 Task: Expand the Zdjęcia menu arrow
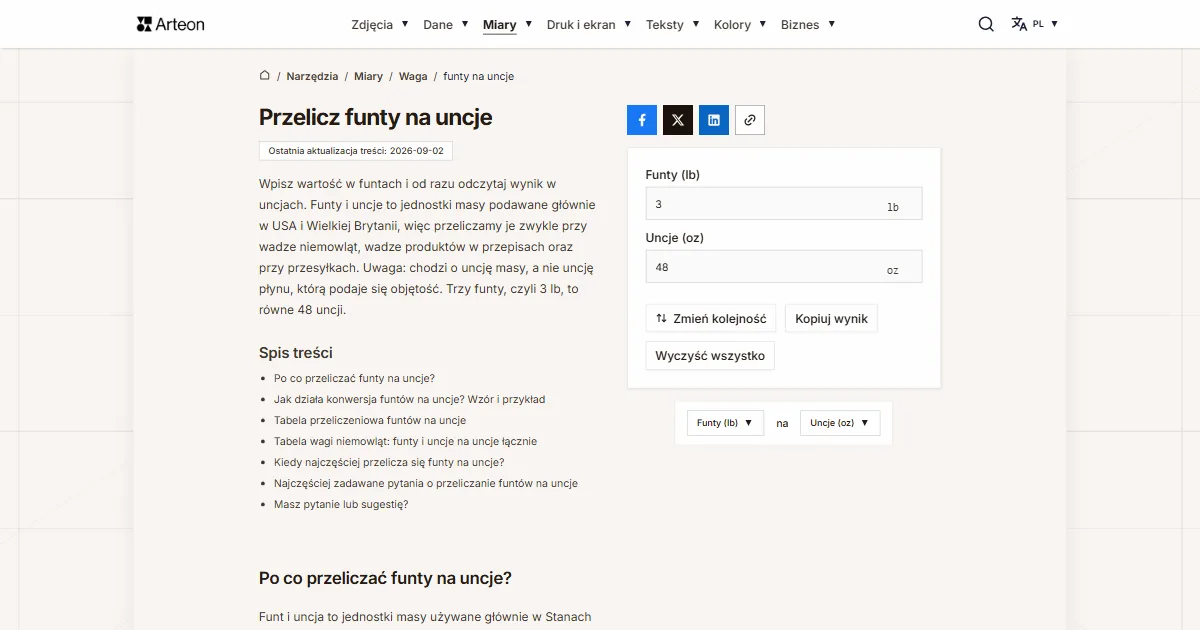[405, 24]
